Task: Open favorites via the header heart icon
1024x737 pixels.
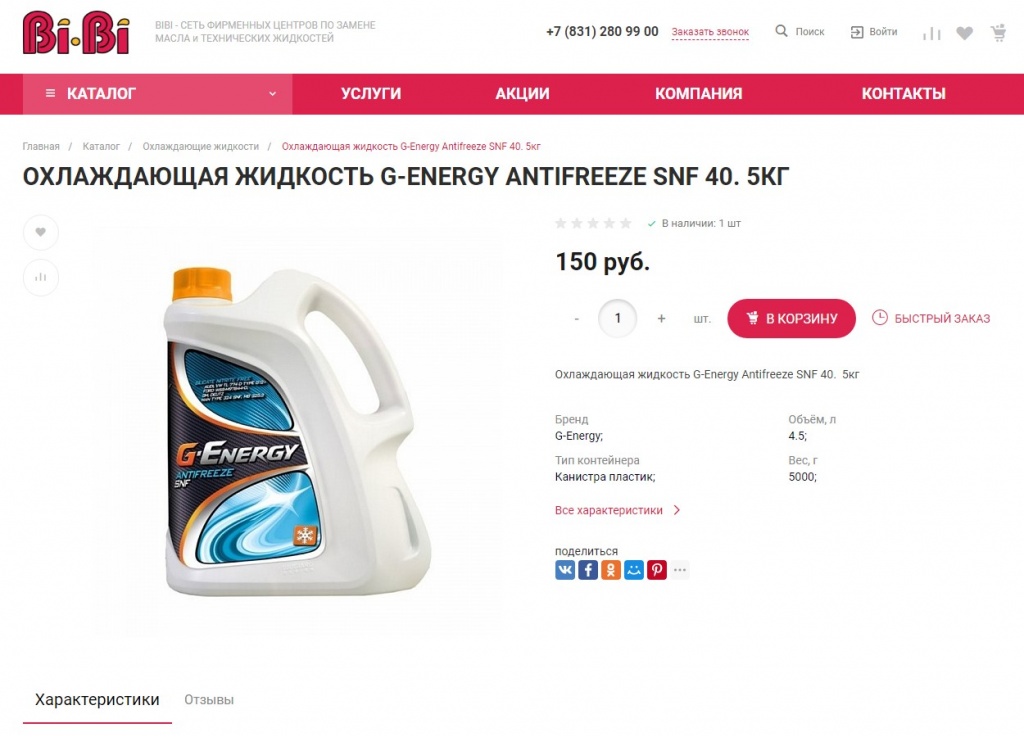Action: point(965,33)
